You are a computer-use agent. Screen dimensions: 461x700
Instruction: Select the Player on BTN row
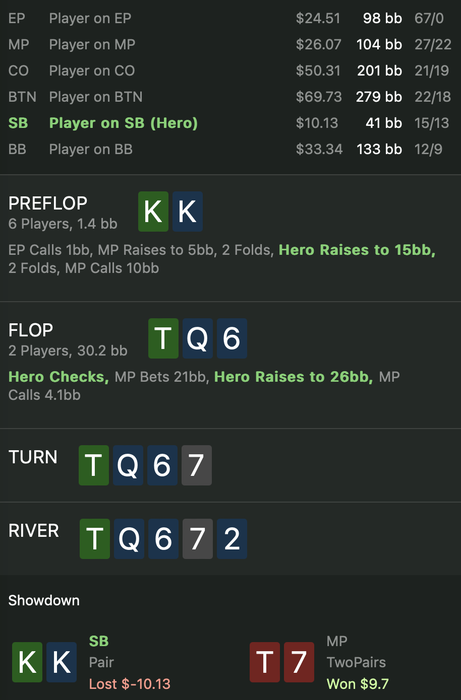click(230, 97)
